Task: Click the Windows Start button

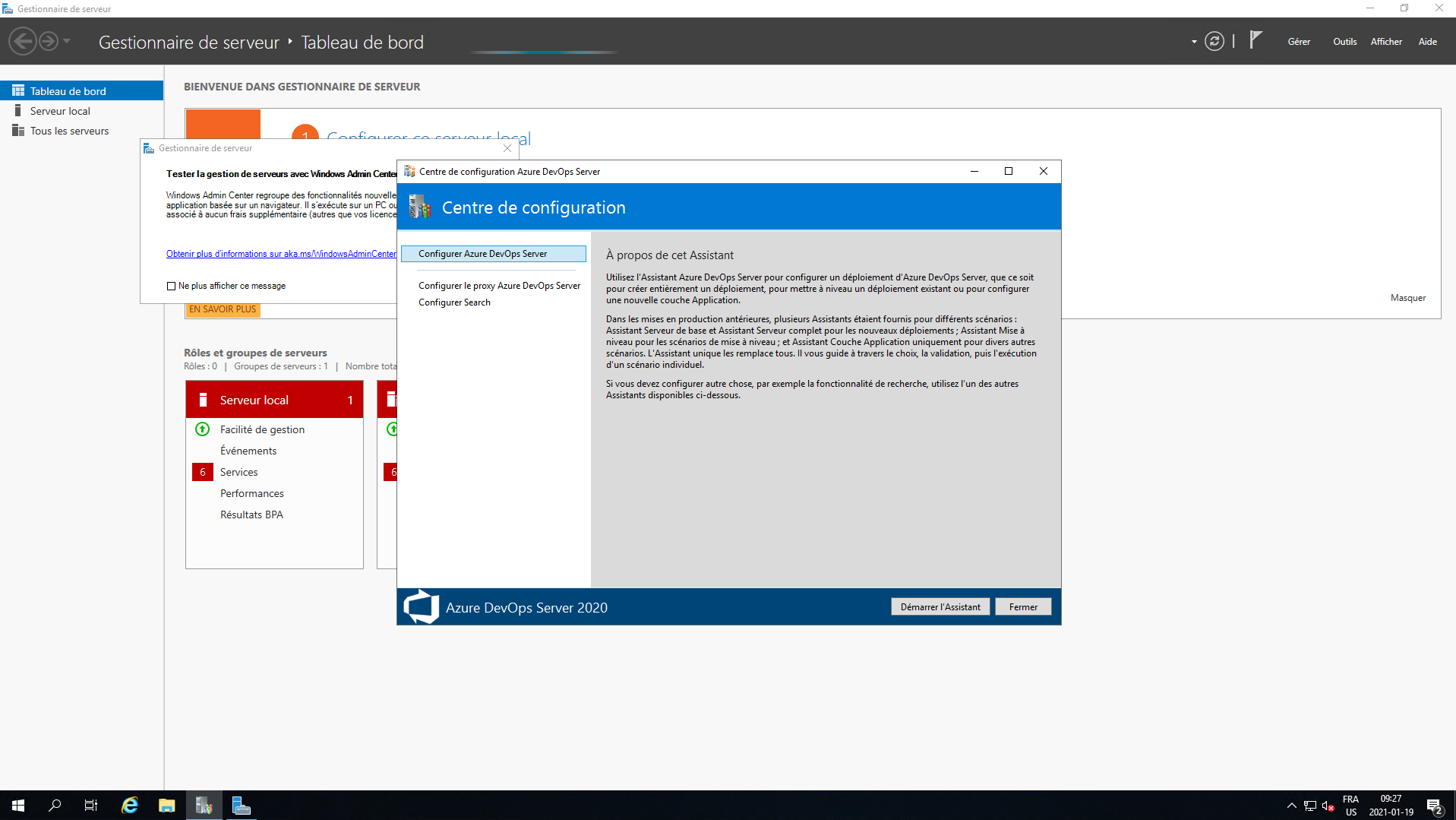Action: [x=18, y=806]
